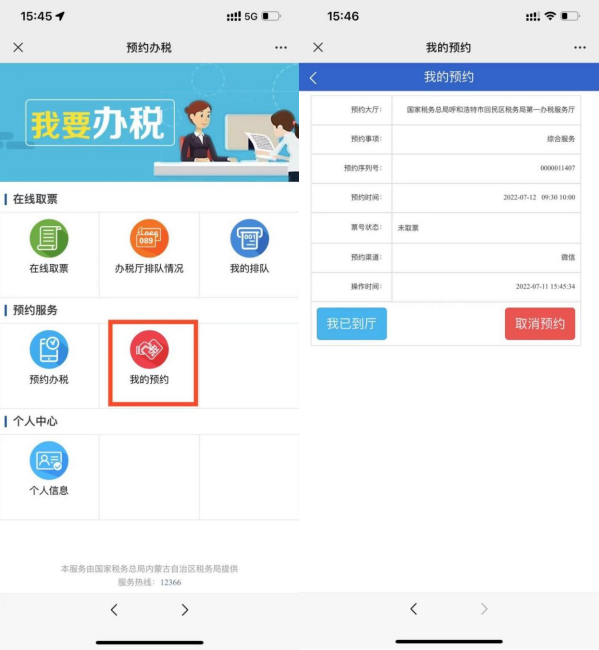The image size is (599, 650).
Task: Open 办税厅排队情况 orange queue icon
Action: coord(149,238)
